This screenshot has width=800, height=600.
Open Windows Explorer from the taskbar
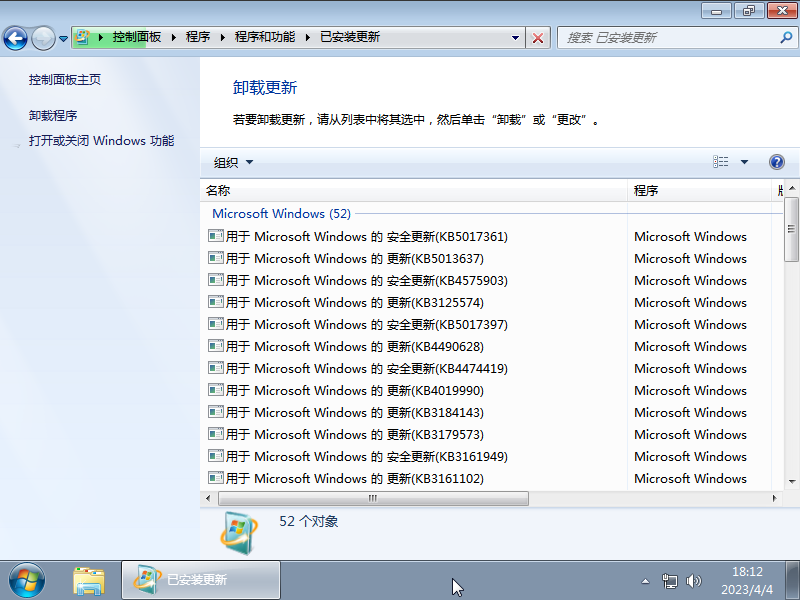click(x=90, y=580)
